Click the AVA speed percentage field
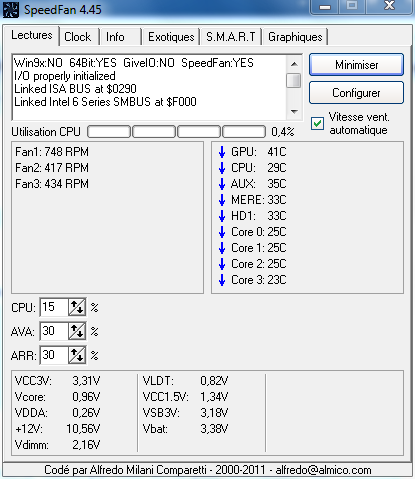 pyautogui.click(x=54, y=331)
